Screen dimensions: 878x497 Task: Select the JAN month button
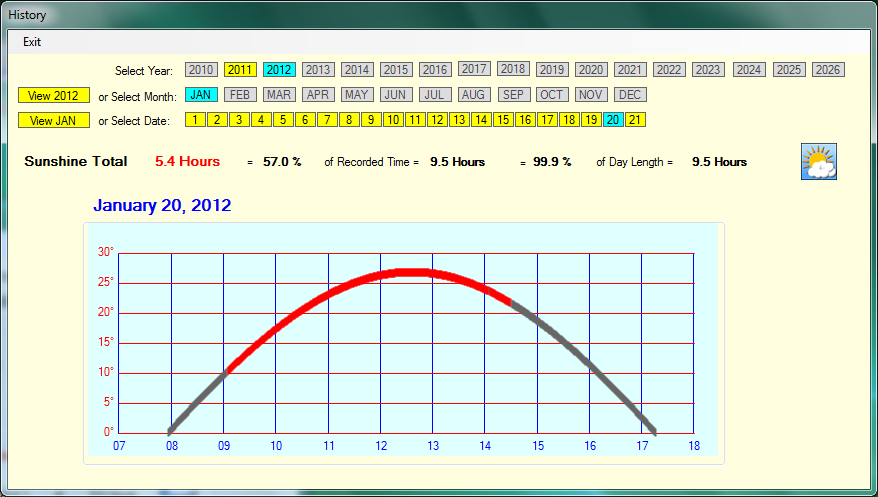pos(201,95)
